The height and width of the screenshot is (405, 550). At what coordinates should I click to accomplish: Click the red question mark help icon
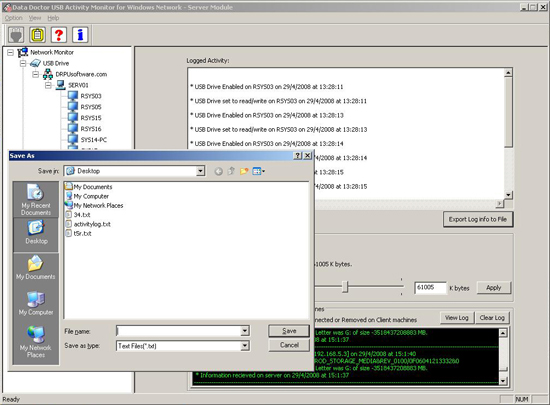pos(59,35)
